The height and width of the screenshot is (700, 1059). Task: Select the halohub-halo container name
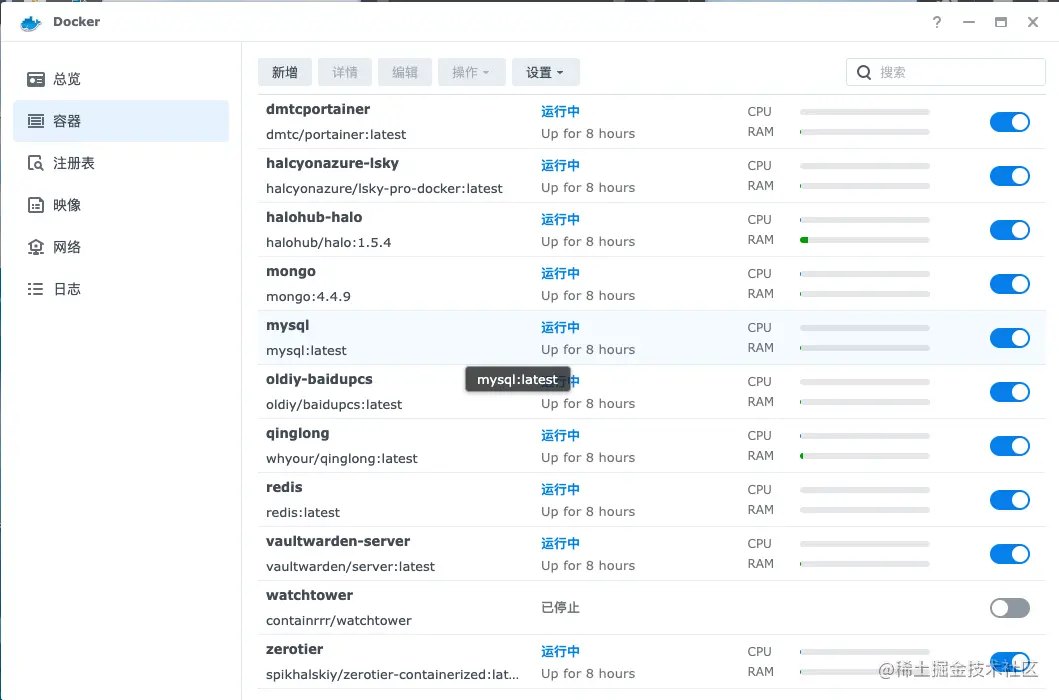click(314, 218)
